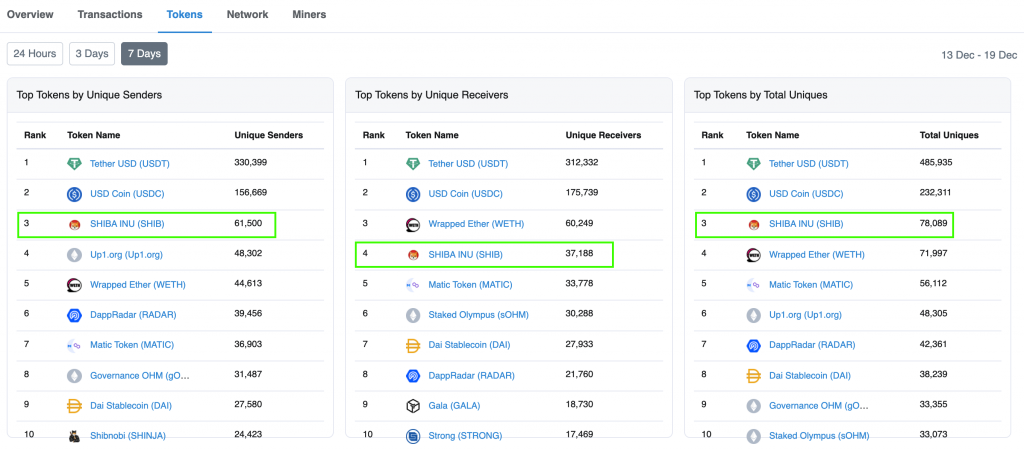The width and height of the screenshot is (1024, 450).
Task: Click Wrapped Ether (WETH) link in Total Uniques
Action: tap(816, 254)
